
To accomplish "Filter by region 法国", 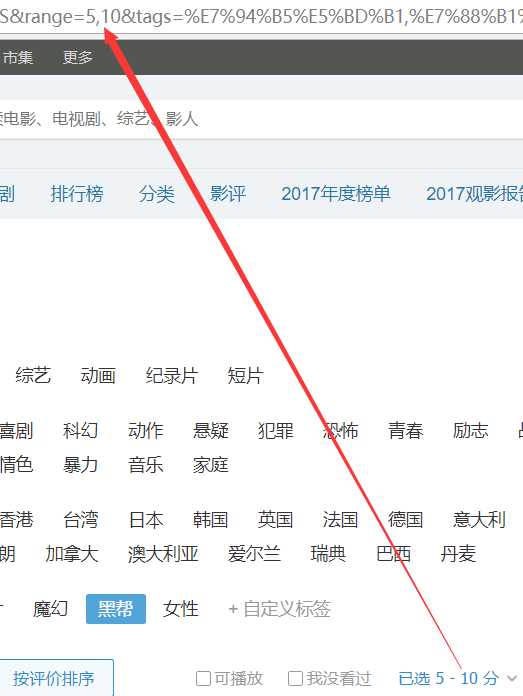I will point(341,519).
